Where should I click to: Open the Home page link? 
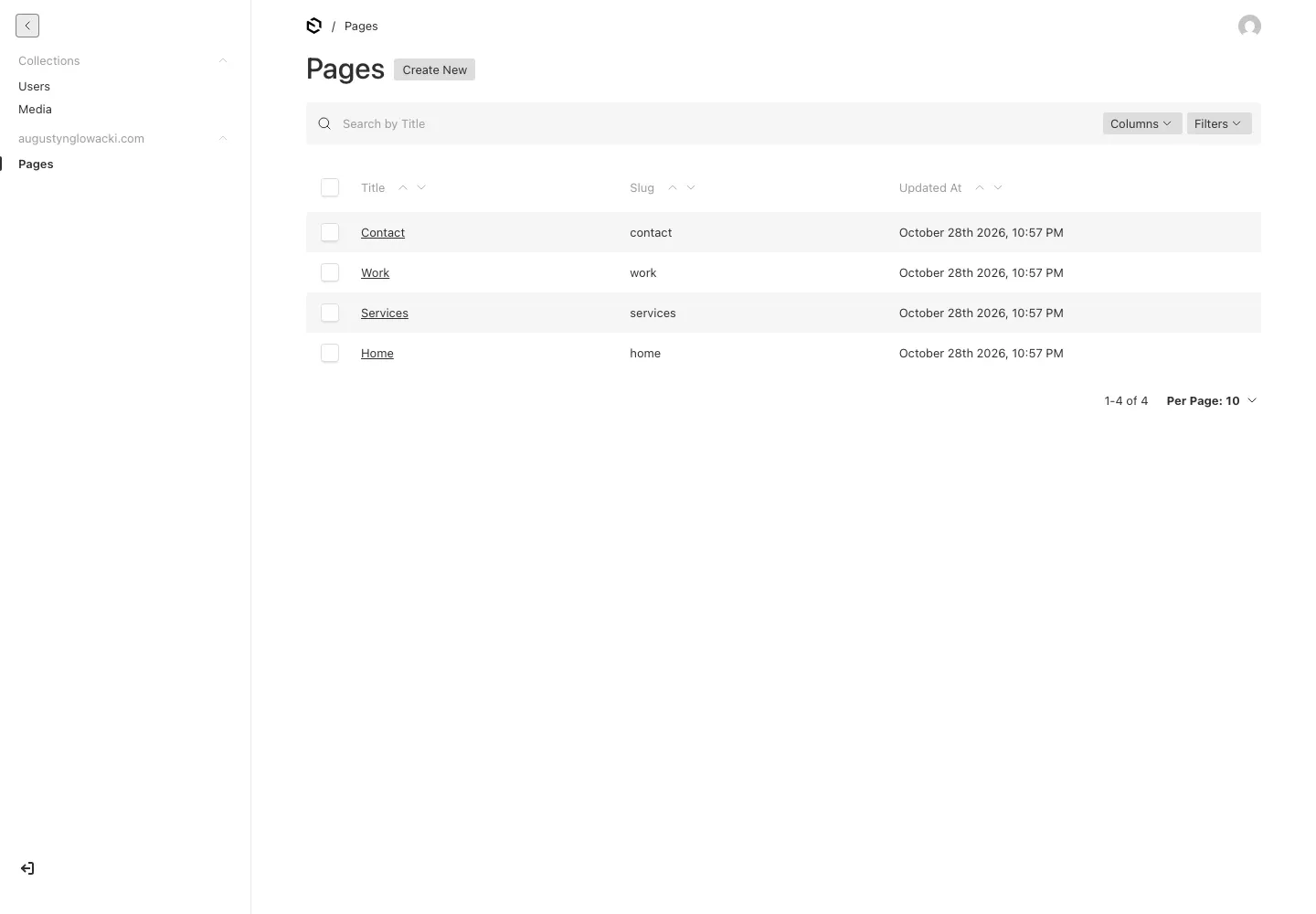point(377,353)
